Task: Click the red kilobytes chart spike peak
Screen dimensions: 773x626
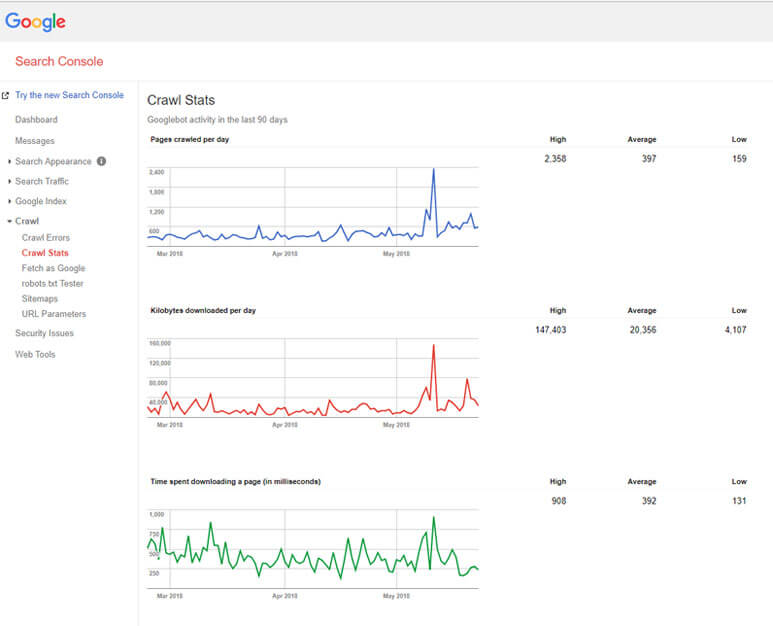Action: (x=433, y=346)
